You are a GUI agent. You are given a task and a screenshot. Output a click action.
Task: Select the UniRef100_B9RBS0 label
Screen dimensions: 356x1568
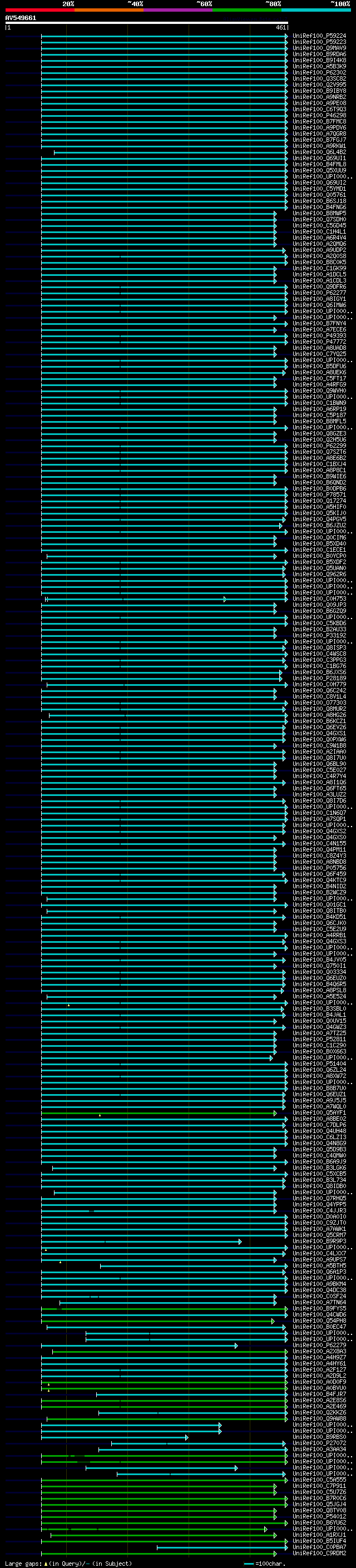tap(319, 1437)
